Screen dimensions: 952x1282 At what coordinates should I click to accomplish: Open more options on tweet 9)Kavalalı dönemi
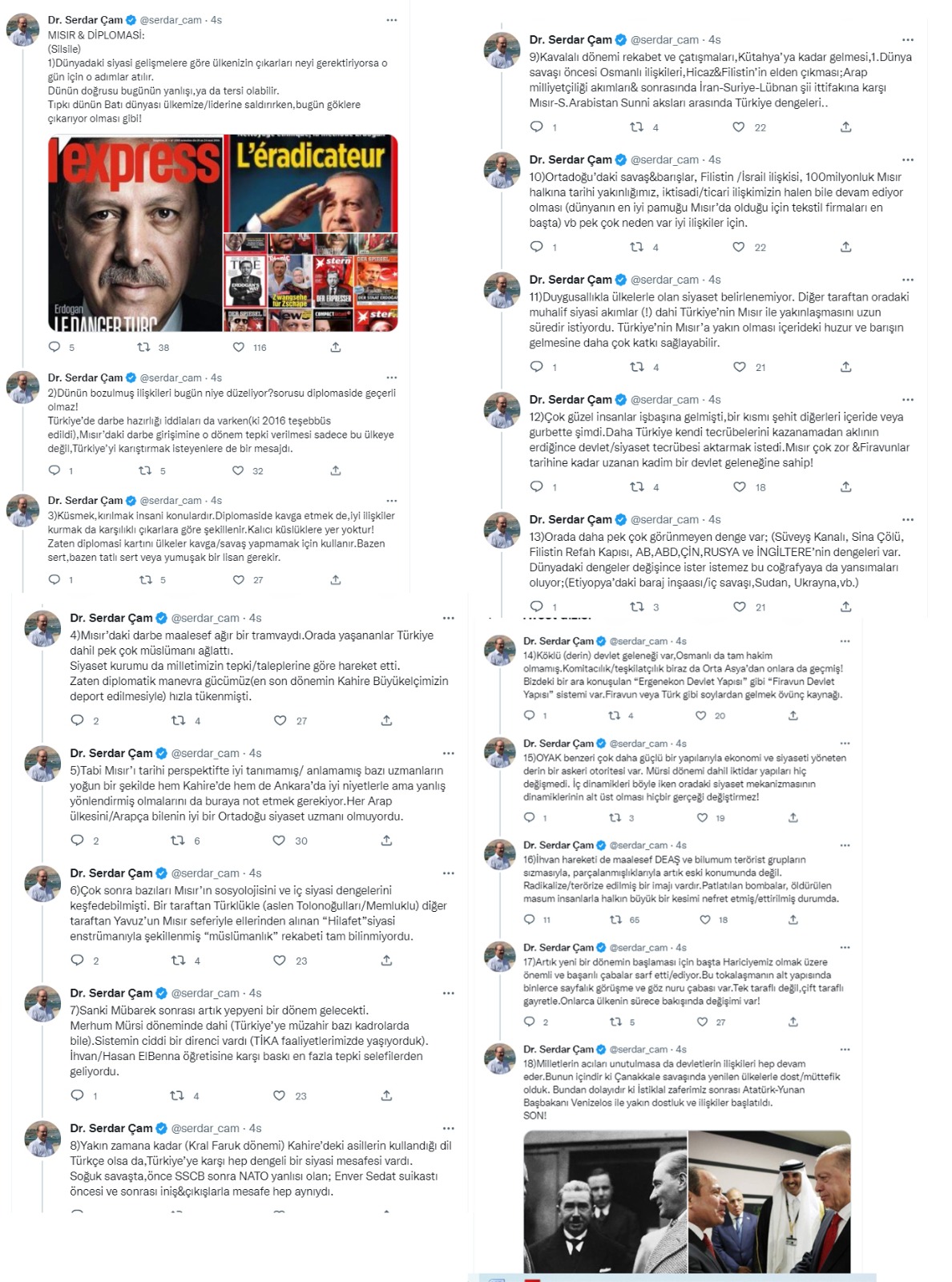pyautogui.click(x=907, y=39)
